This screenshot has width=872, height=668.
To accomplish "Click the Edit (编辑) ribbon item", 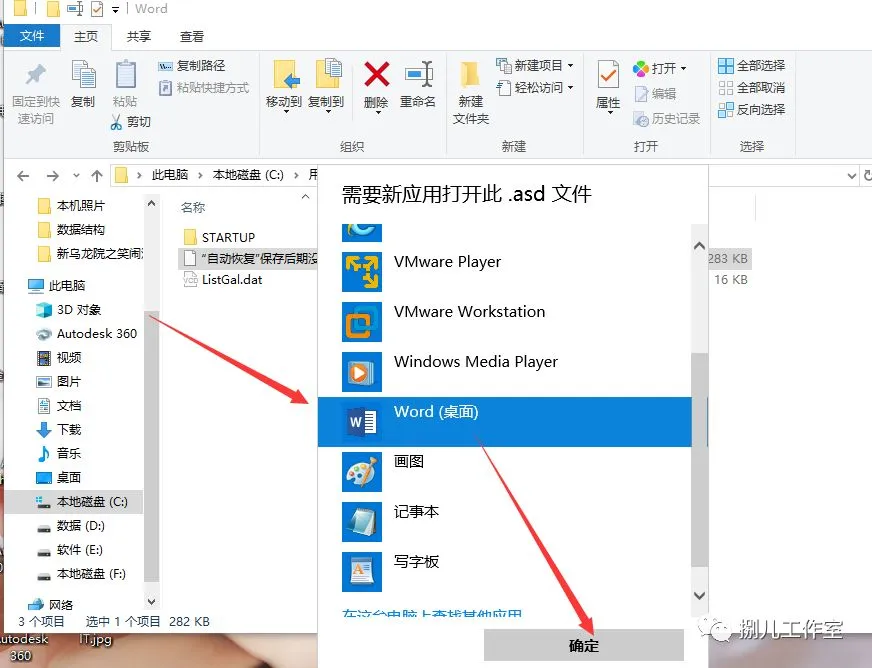I will coord(655,93).
